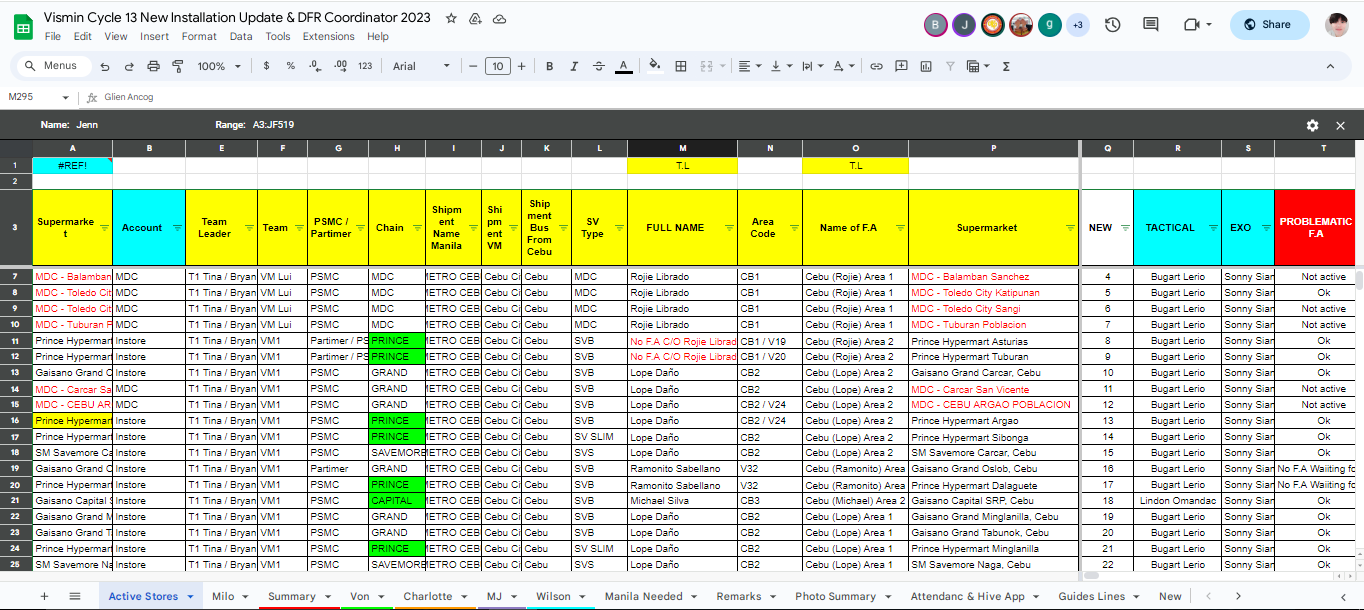Screen dimensions: 1364x610
Task: Select cell with 'Lindon Omandac'
Action: (x=1177, y=500)
